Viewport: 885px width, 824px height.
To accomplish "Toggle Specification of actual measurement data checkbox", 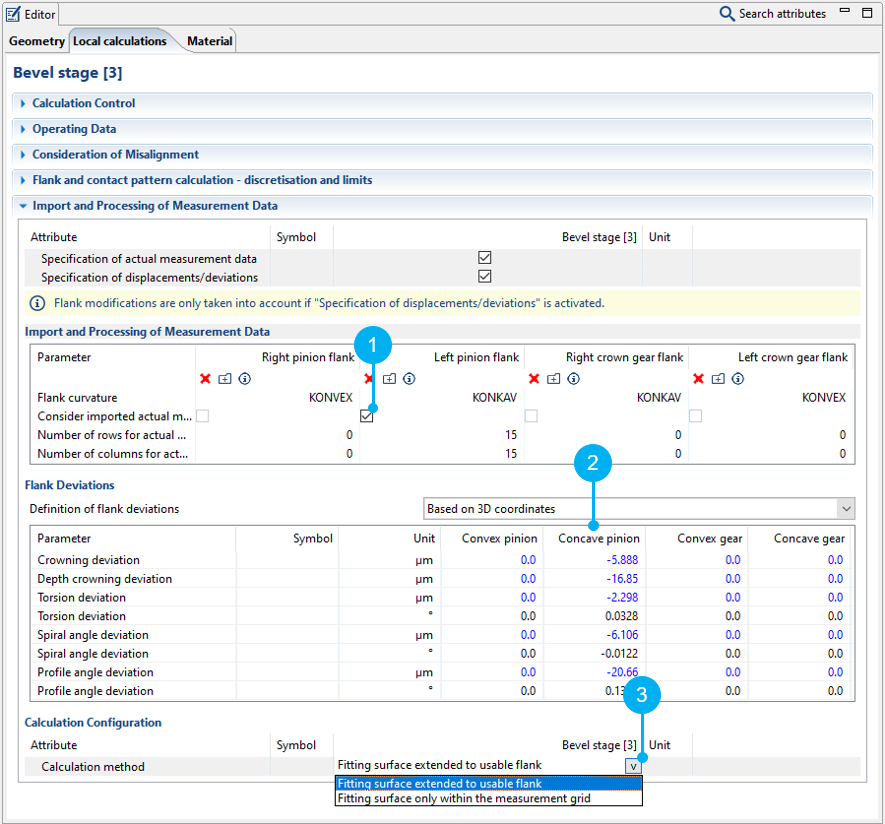I will click(x=485, y=258).
